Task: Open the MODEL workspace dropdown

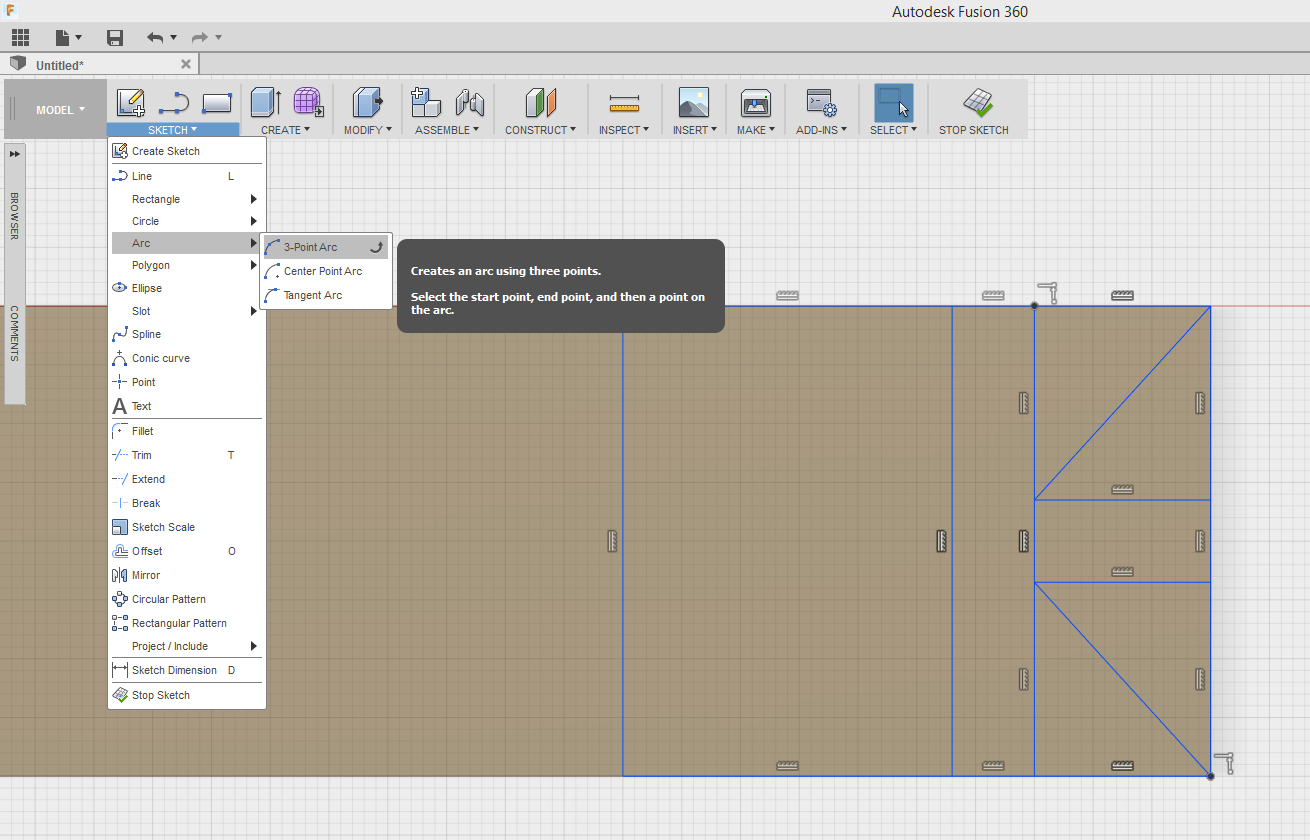Action: (60, 110)
